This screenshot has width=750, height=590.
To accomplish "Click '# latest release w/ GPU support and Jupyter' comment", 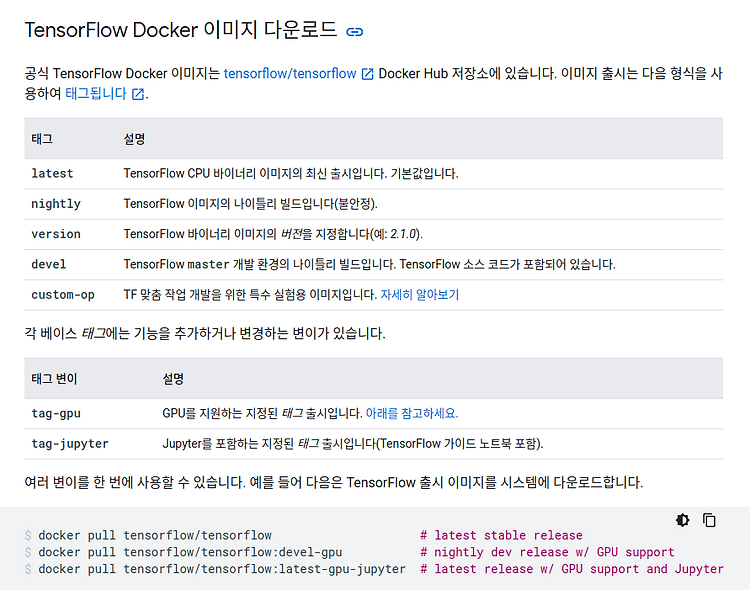I will coord(572,568).
